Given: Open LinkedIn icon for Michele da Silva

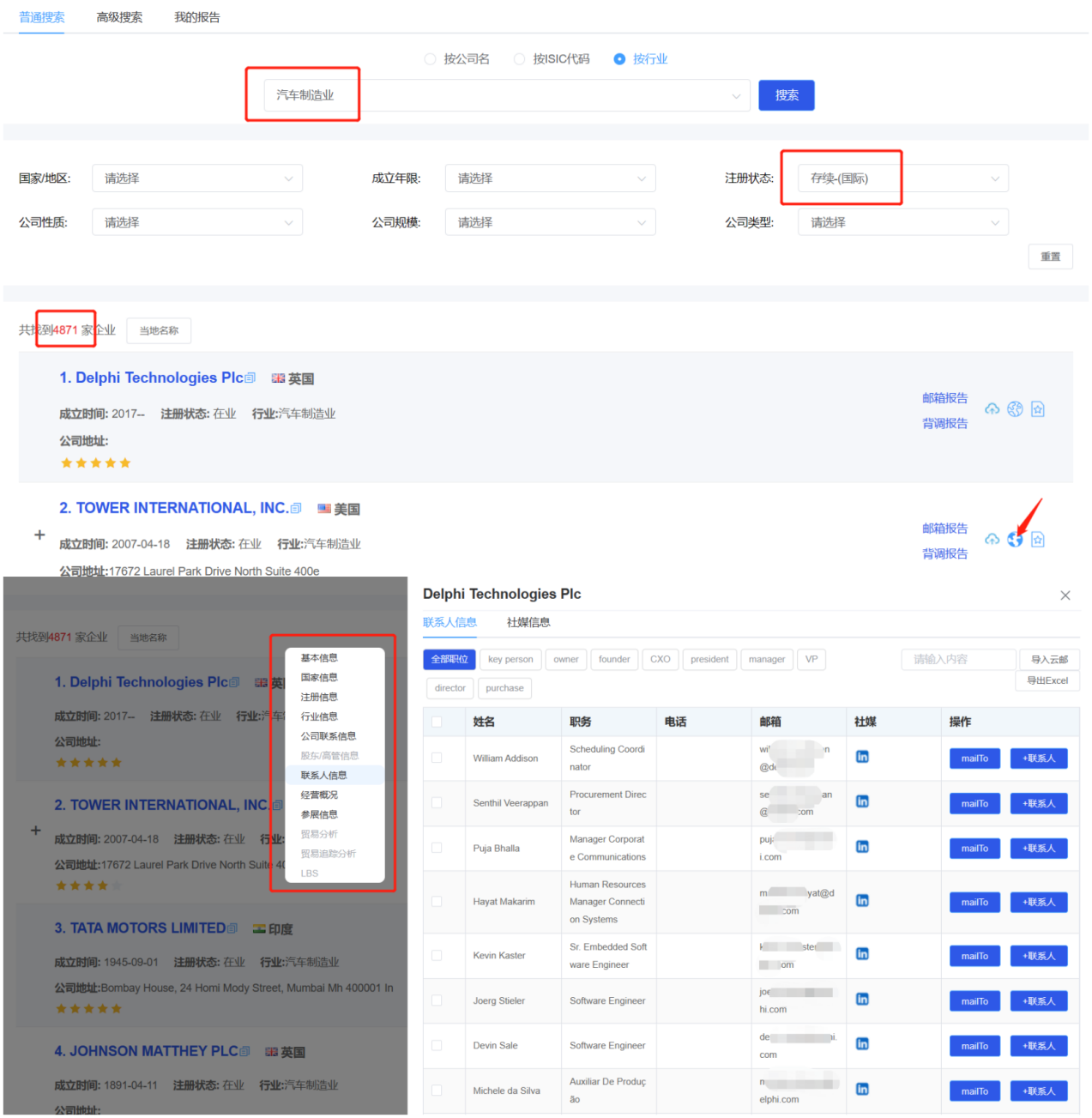Looking at the screenshot, I should (x=862, y=1089).
